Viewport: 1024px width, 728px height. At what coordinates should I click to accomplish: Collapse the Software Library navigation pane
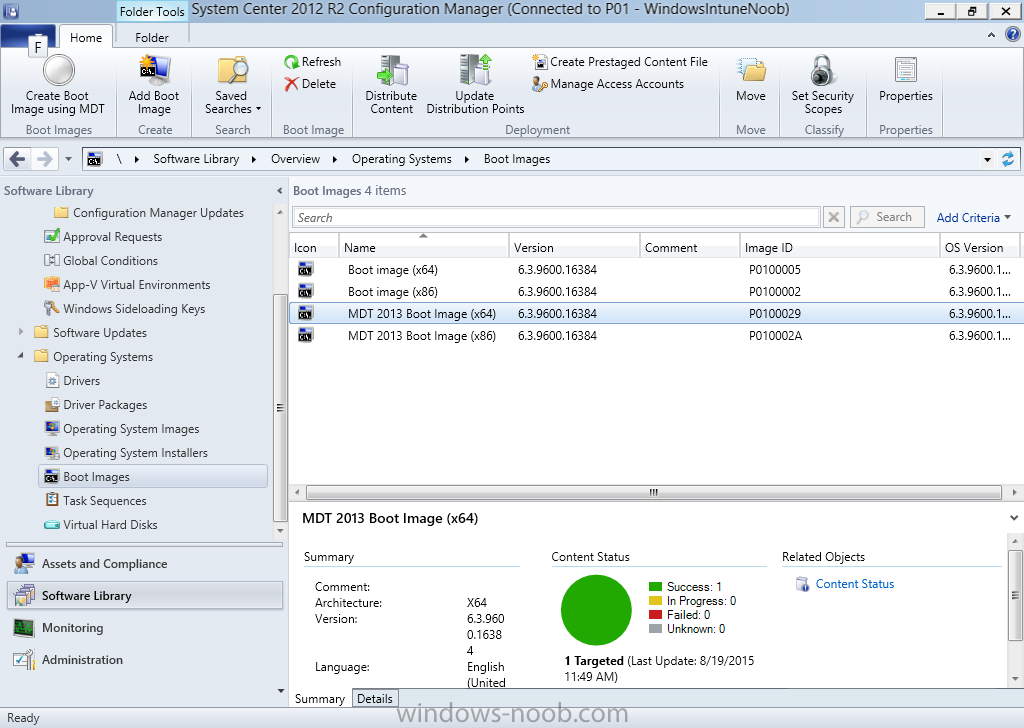pyautogui.click(x=280, y=191)
